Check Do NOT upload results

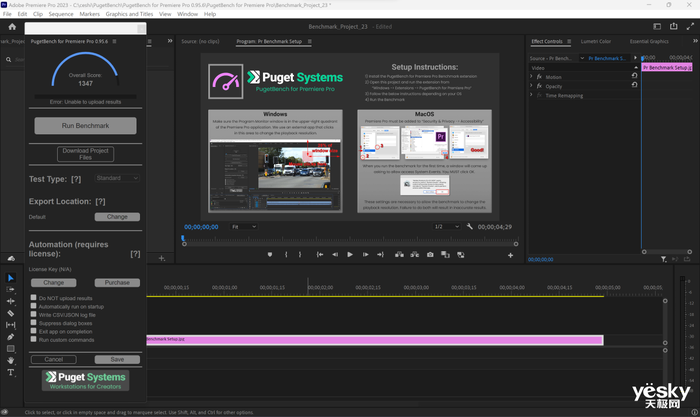coord(33,297)
